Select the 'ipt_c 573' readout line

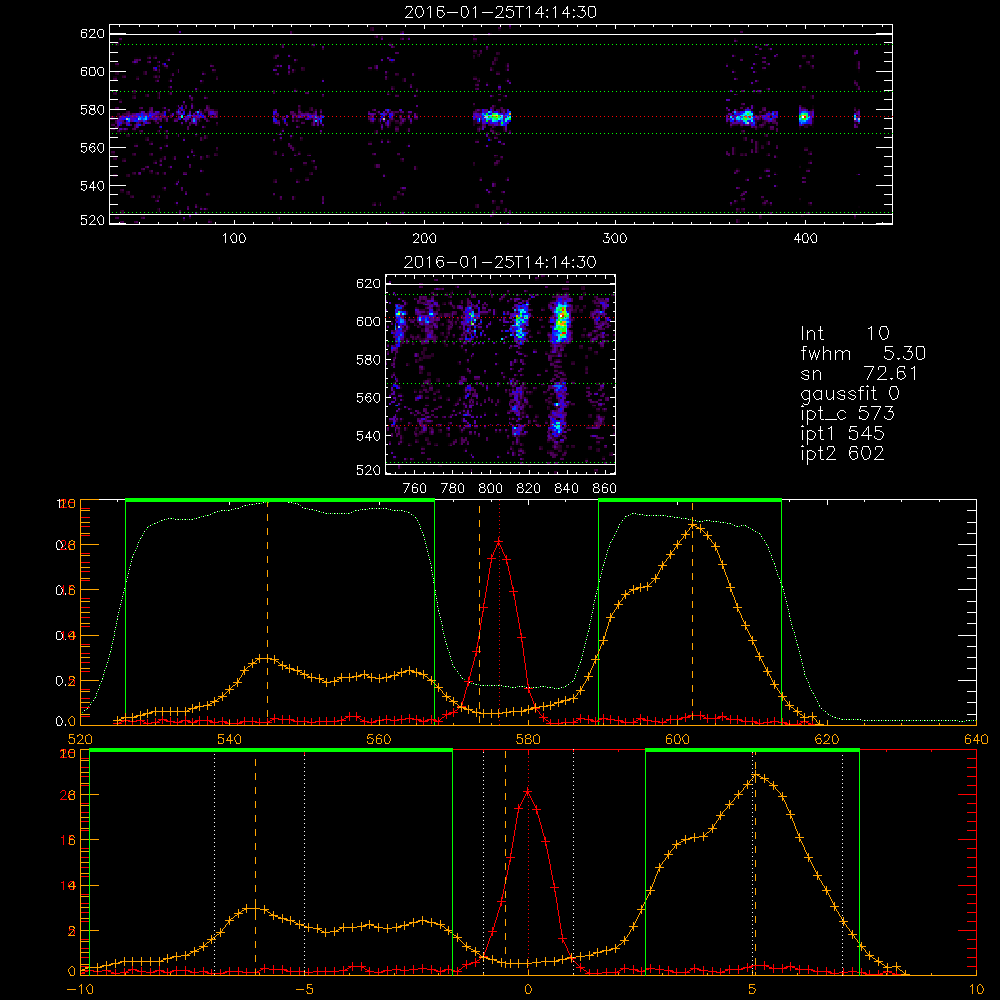(x=848, y=414)
